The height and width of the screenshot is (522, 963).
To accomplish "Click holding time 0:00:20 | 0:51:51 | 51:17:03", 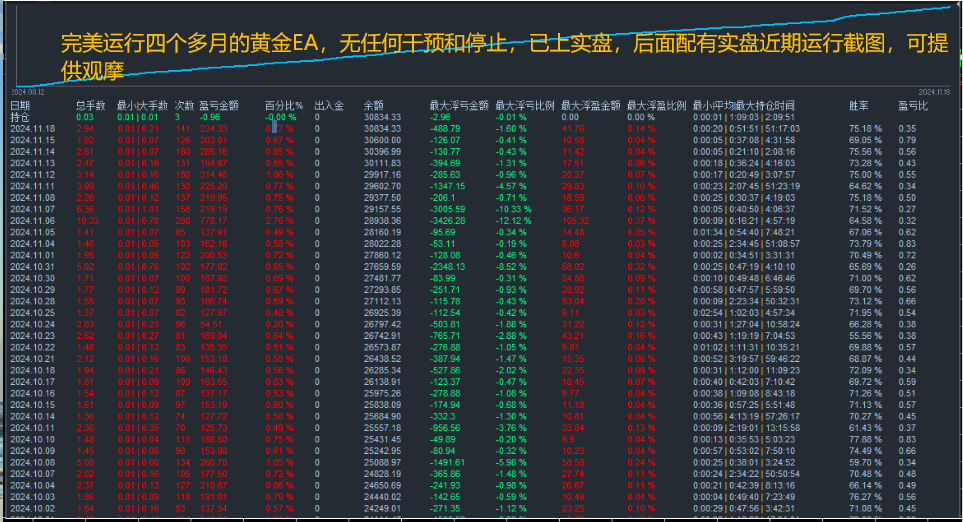I will 746,129.
